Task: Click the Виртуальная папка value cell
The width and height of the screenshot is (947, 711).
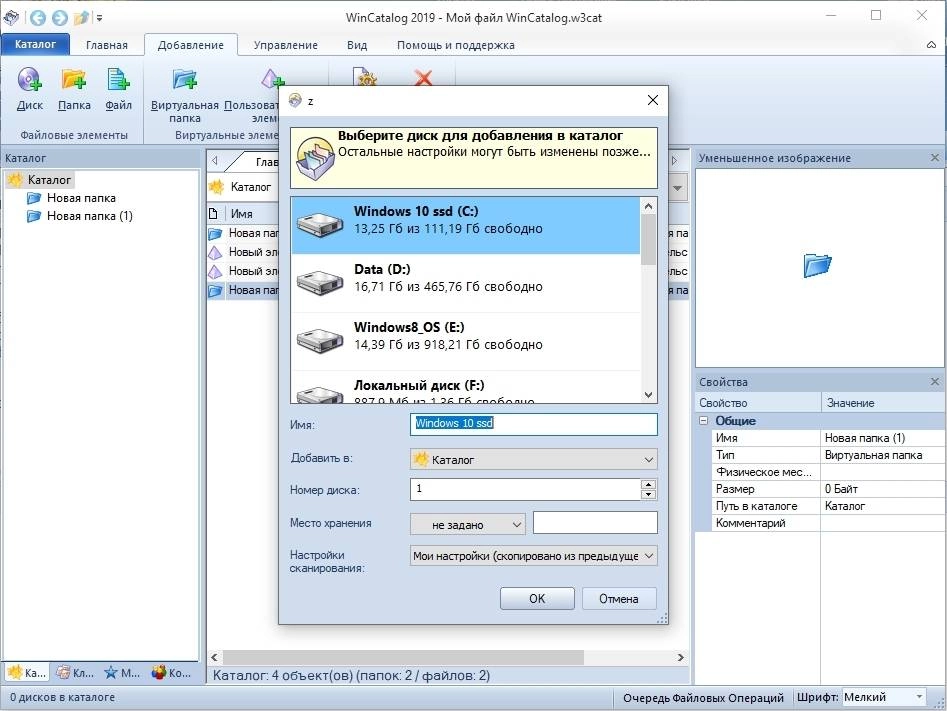Action: [x=882, y=455]
